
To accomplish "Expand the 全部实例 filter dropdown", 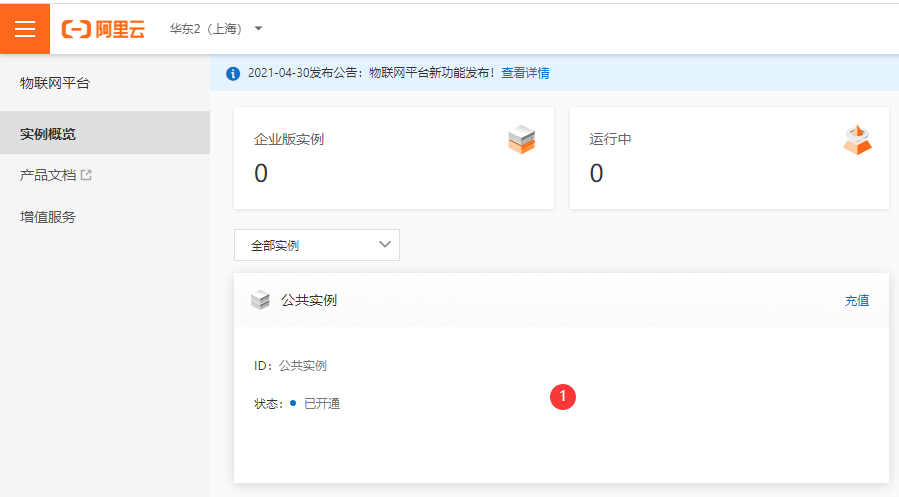I will click(x=316, y=245).
